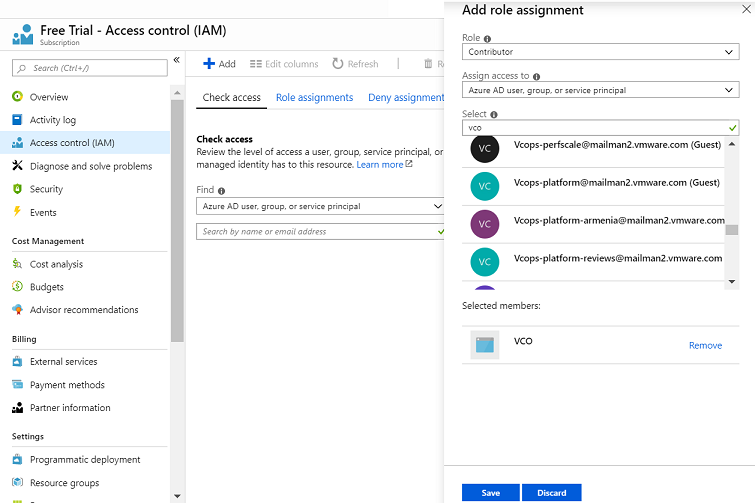Click the Search by name or email field
Viewport: 755px width, 503px height.
point(316,231)
